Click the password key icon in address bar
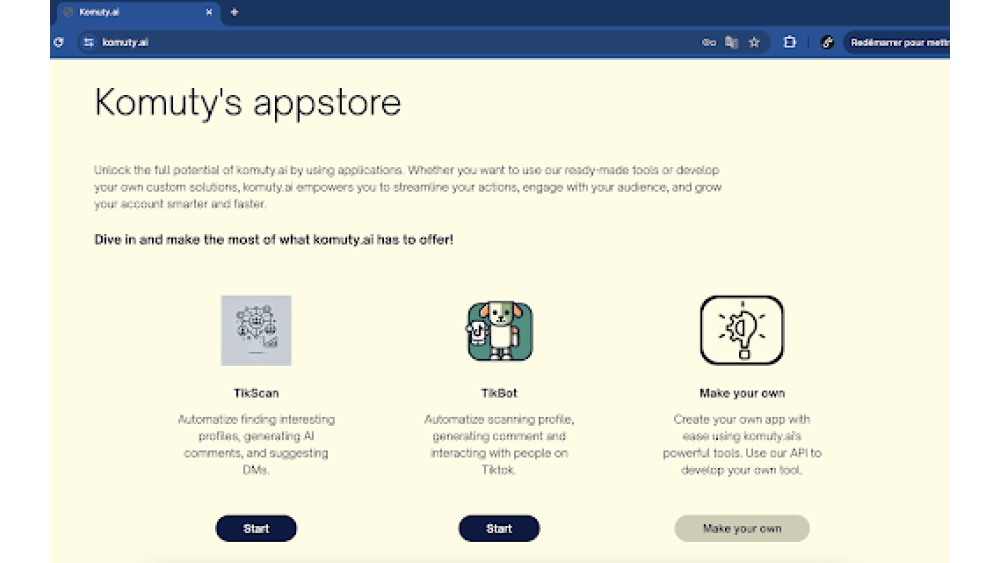Screen dimensions: 1000x563 [709, 42]
